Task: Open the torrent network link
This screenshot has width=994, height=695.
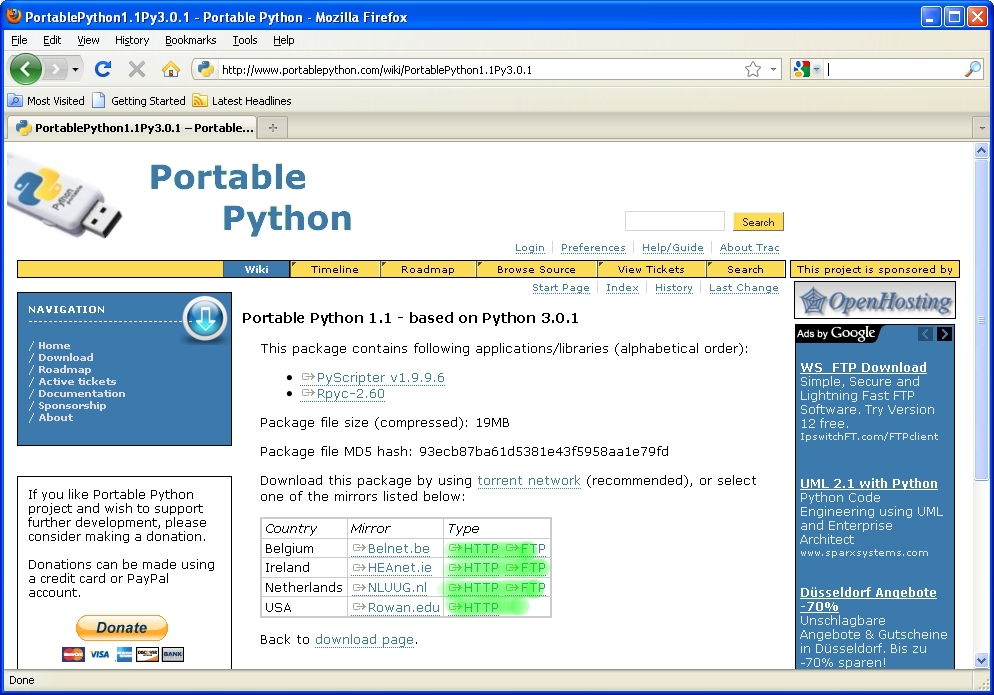Action: coord(529,481)
